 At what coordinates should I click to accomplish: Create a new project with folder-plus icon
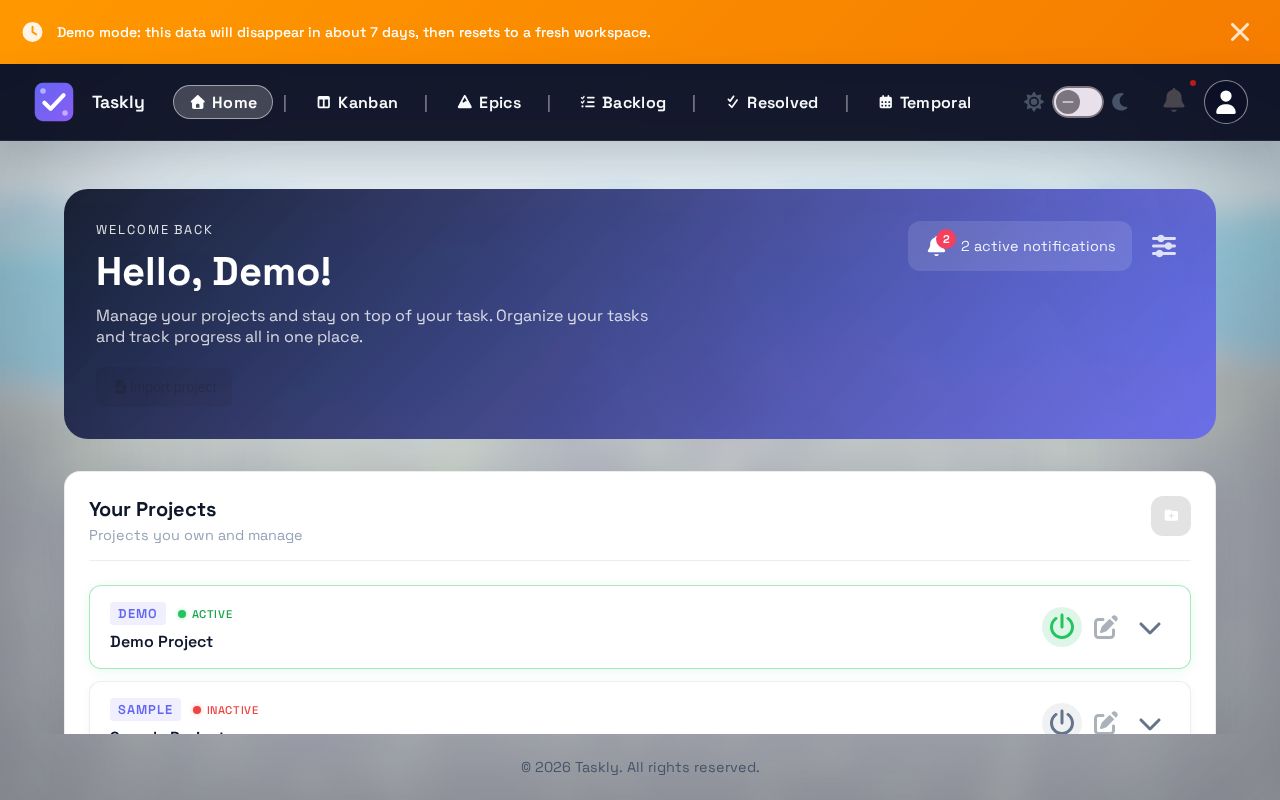(1171, 516)
